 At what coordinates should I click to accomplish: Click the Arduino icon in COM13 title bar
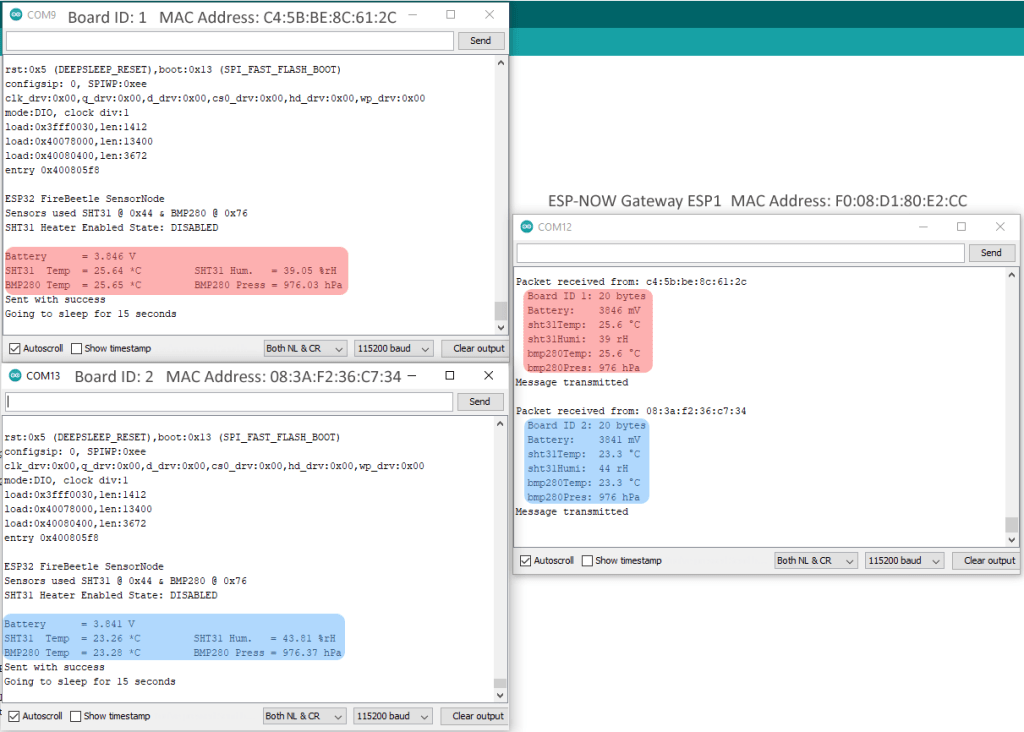(x=14, y=376)
